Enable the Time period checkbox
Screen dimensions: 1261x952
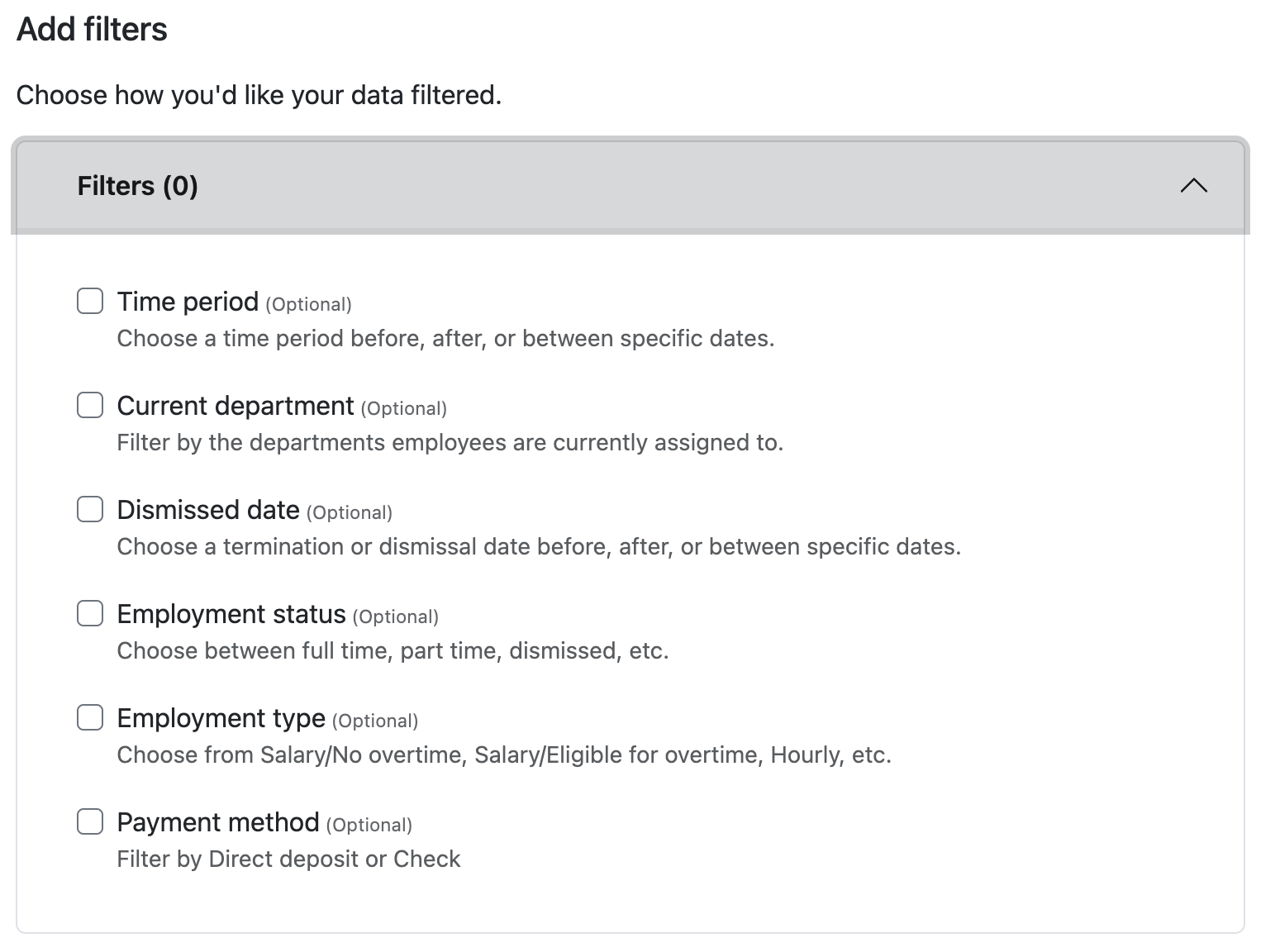coord(90,301)
